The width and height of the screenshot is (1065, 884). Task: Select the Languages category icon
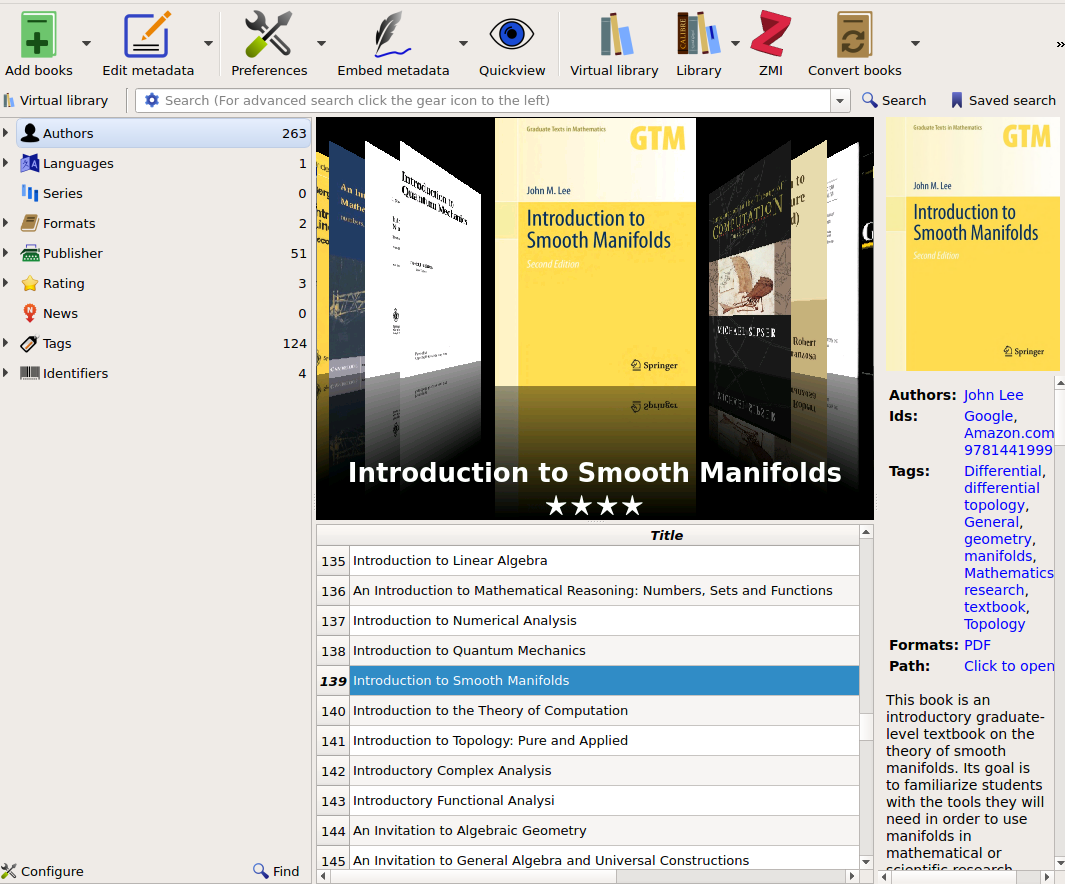click(29, 163)
